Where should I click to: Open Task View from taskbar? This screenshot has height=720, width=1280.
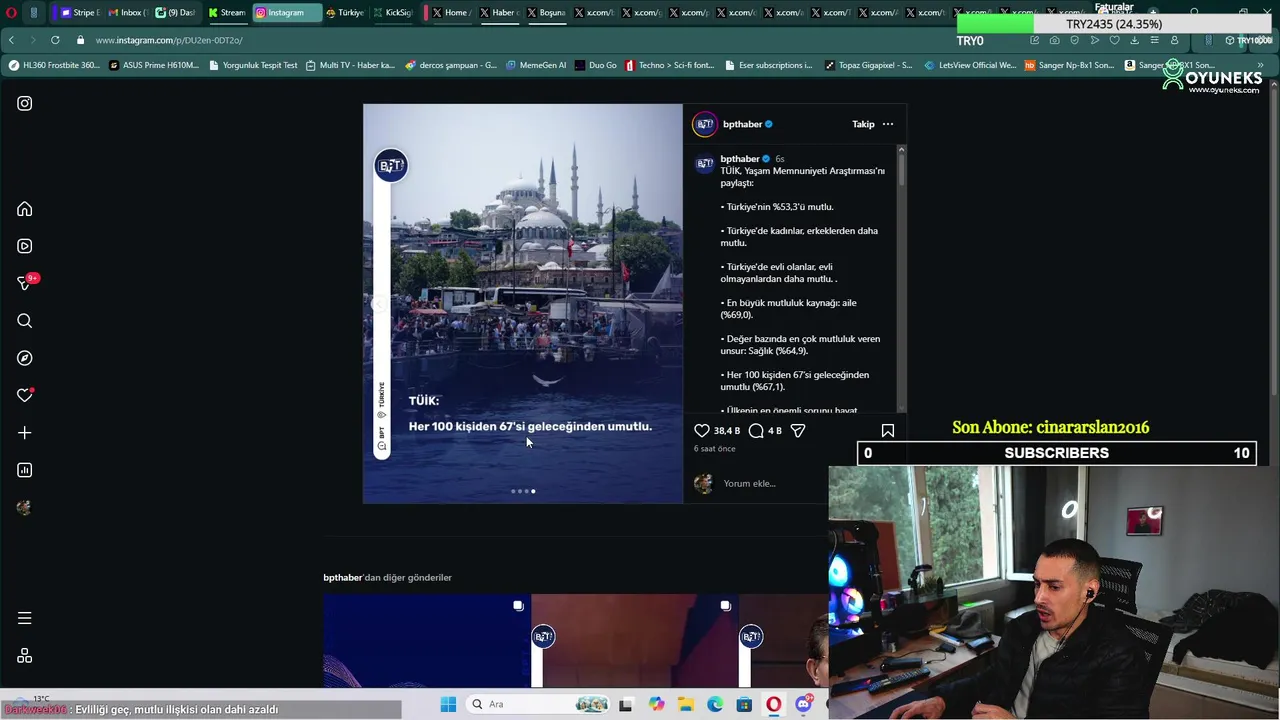pyautogui.click(x=626, y=704)
